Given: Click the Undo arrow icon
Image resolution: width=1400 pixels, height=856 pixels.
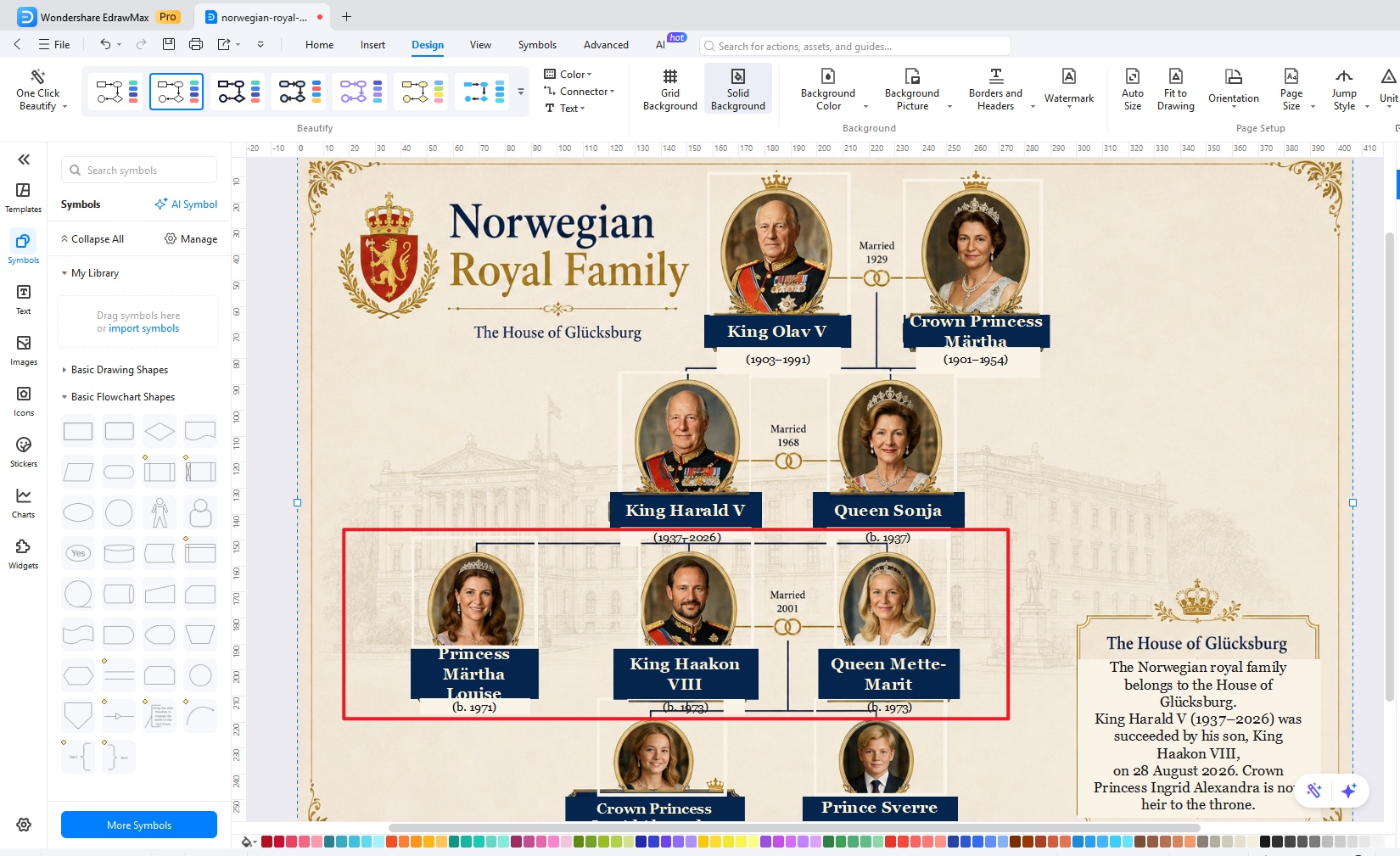Looking at the screenshot, I should point(105,44).
